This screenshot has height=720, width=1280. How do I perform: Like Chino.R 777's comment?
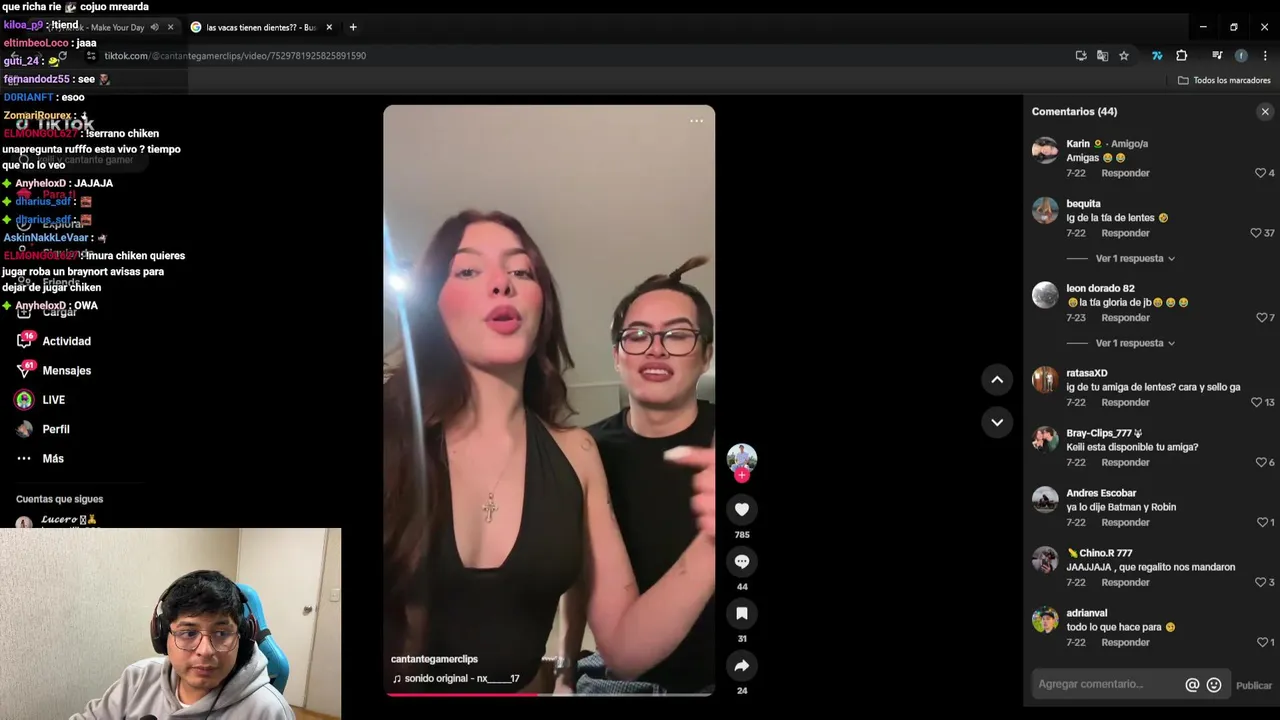[1260, 582]
